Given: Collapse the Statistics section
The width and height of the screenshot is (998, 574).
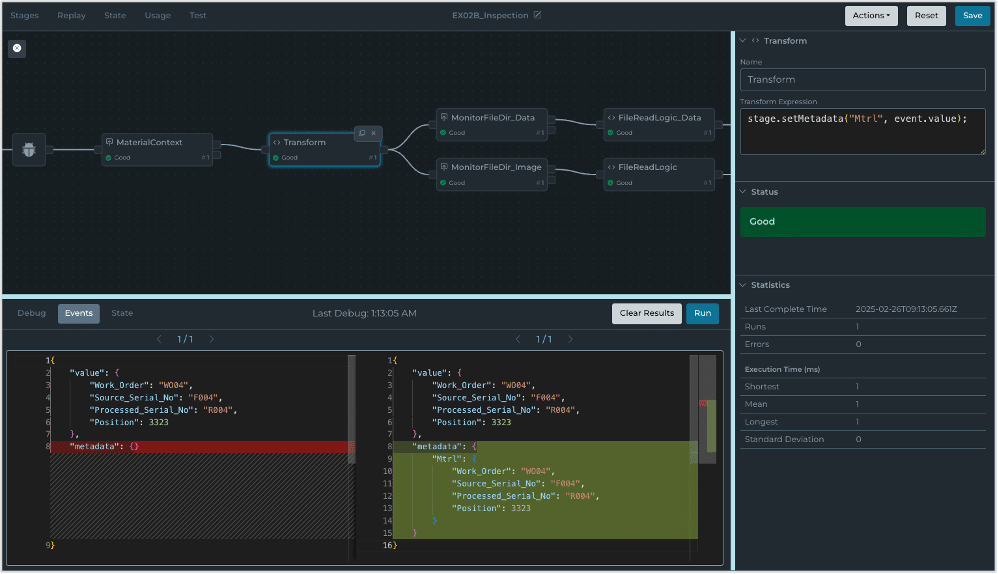Looking at the screenshot, I should point(743,285).
